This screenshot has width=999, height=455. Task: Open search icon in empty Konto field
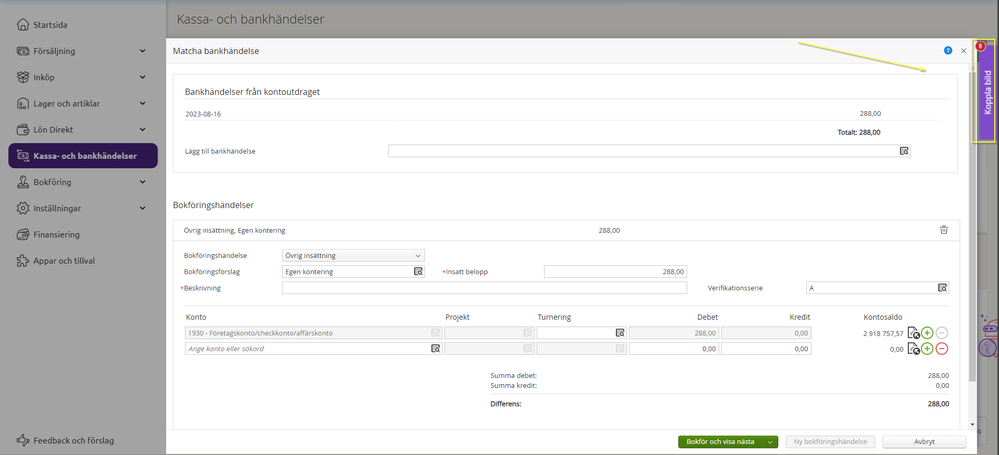pyautogui.click(x=435, y=349)
